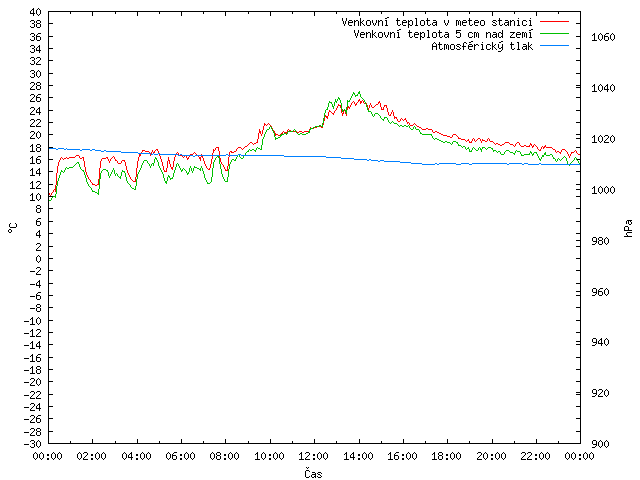
Task: Click the 10:00 time axis label
Action: pyautogui.click(x=269, y=456)
